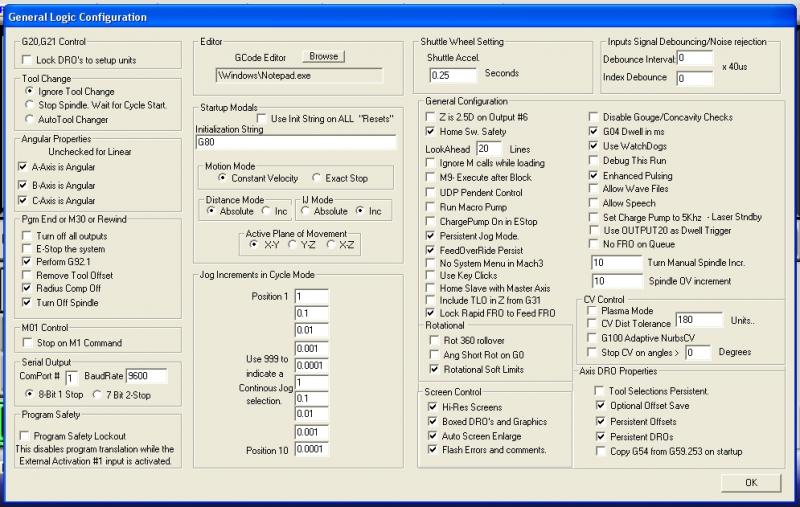Screen dimensions: 800x507
Task: Select Y-Z active plane
Action: click(292, 245)
